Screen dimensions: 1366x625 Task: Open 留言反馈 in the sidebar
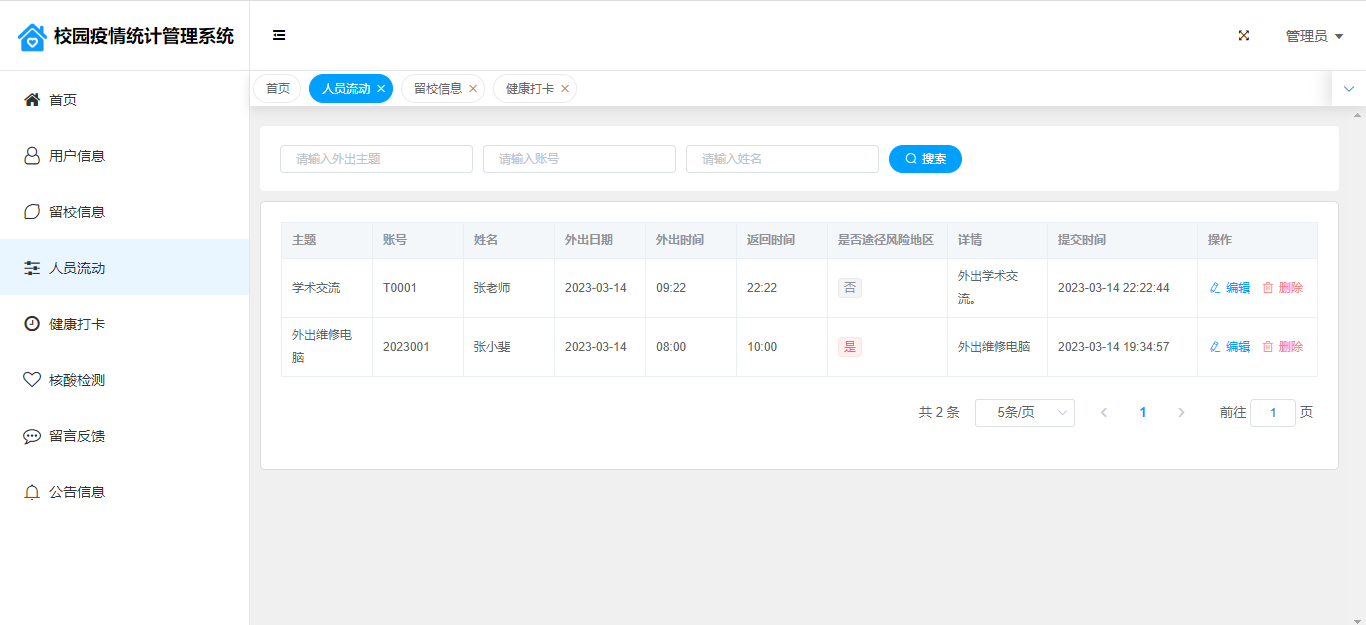click(77, 436)
